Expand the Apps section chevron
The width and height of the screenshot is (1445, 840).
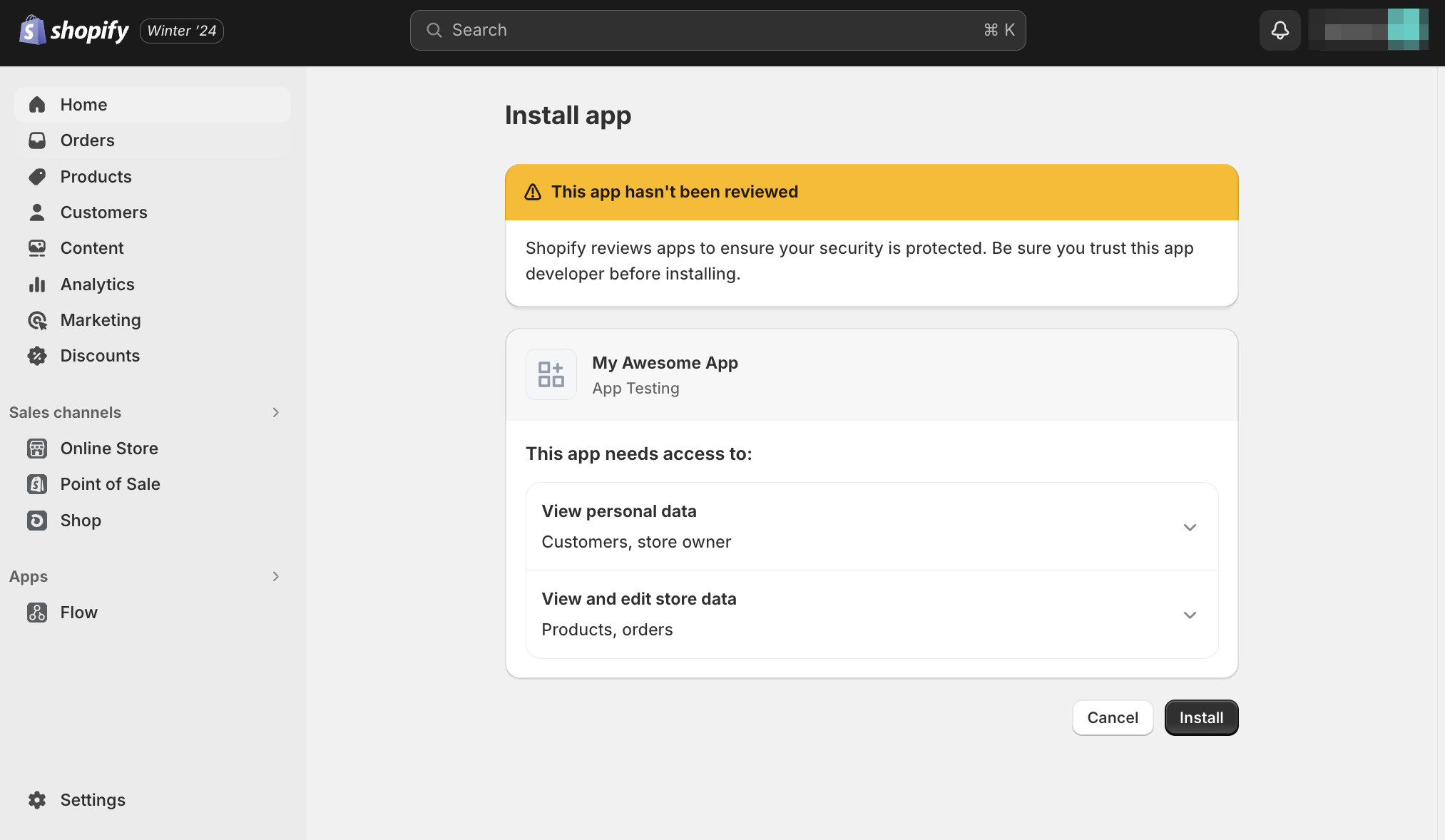pos(275,576)
